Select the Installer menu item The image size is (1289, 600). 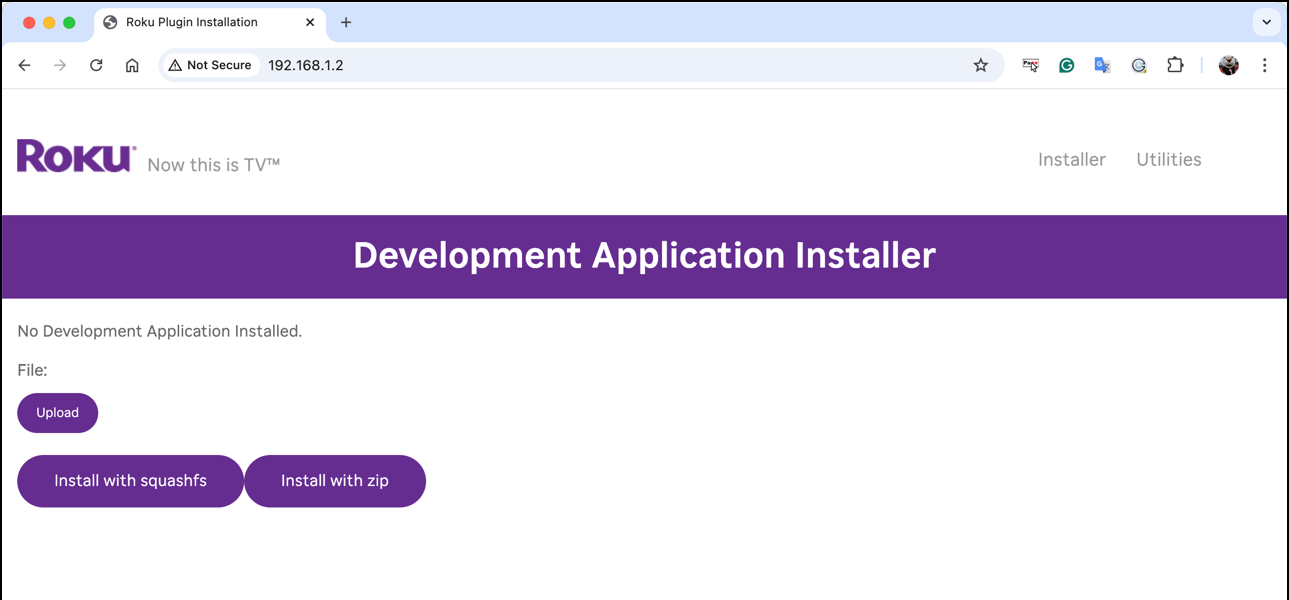tap(1072, 159)
